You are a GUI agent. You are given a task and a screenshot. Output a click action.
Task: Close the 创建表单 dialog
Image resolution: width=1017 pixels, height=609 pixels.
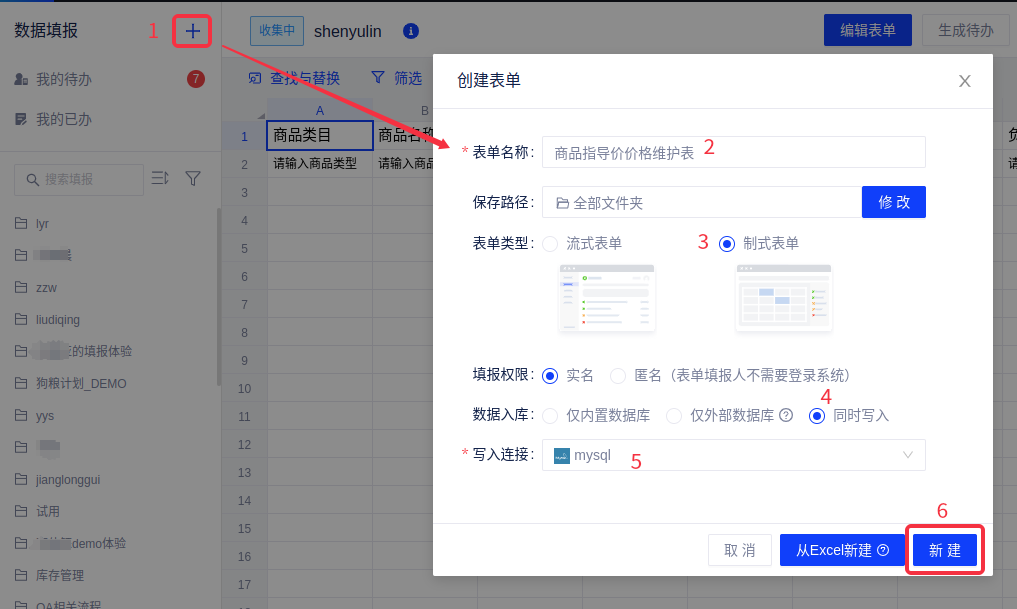[964, 81]
